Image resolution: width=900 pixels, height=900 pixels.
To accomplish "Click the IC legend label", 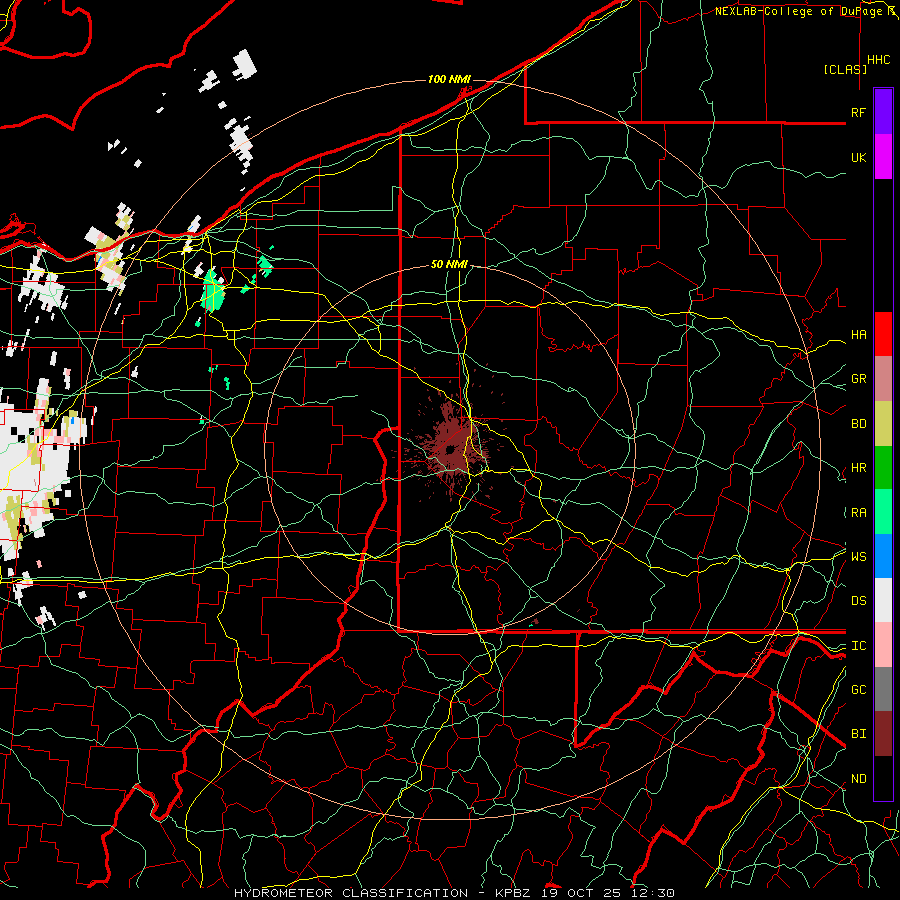I will click(858, 646).
